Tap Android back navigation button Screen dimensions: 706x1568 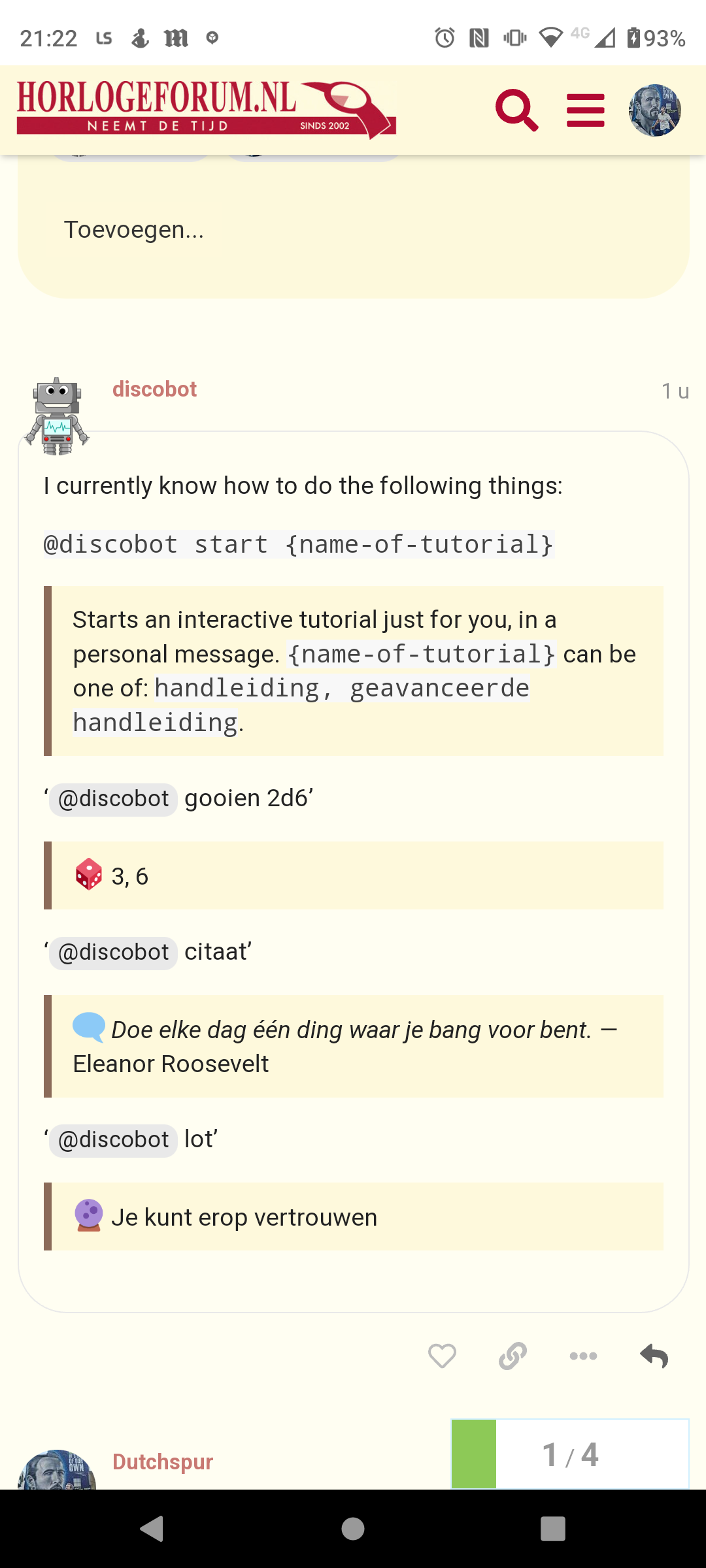coord(152,1529)
